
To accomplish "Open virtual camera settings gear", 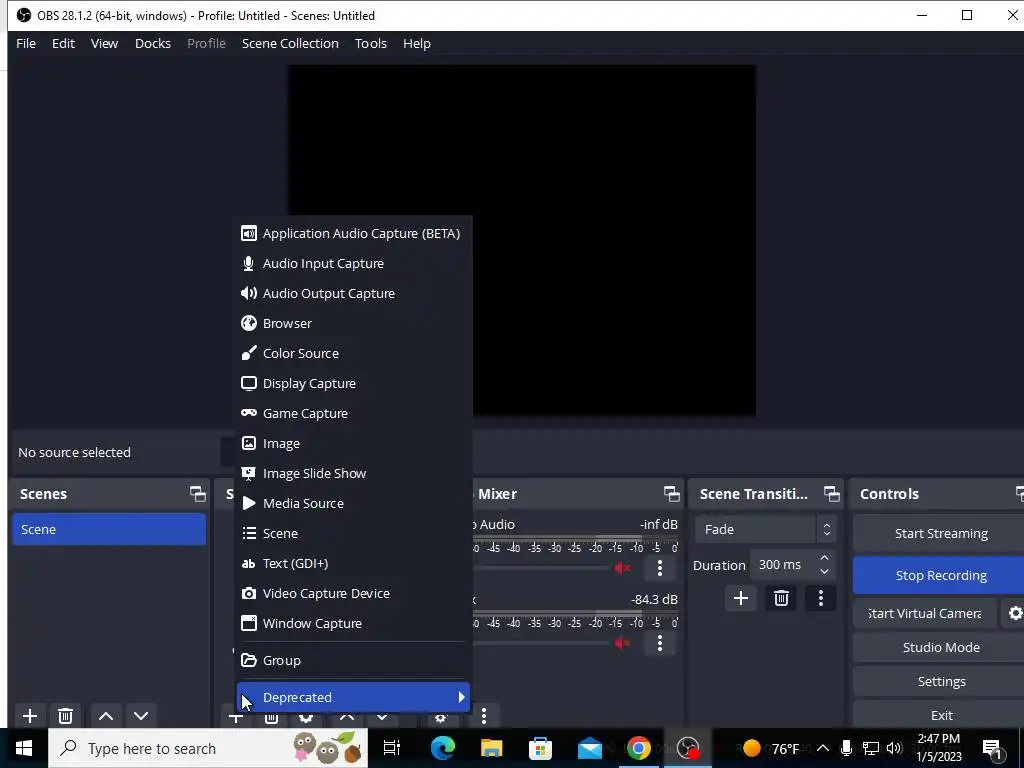I will pos(1015,613).
